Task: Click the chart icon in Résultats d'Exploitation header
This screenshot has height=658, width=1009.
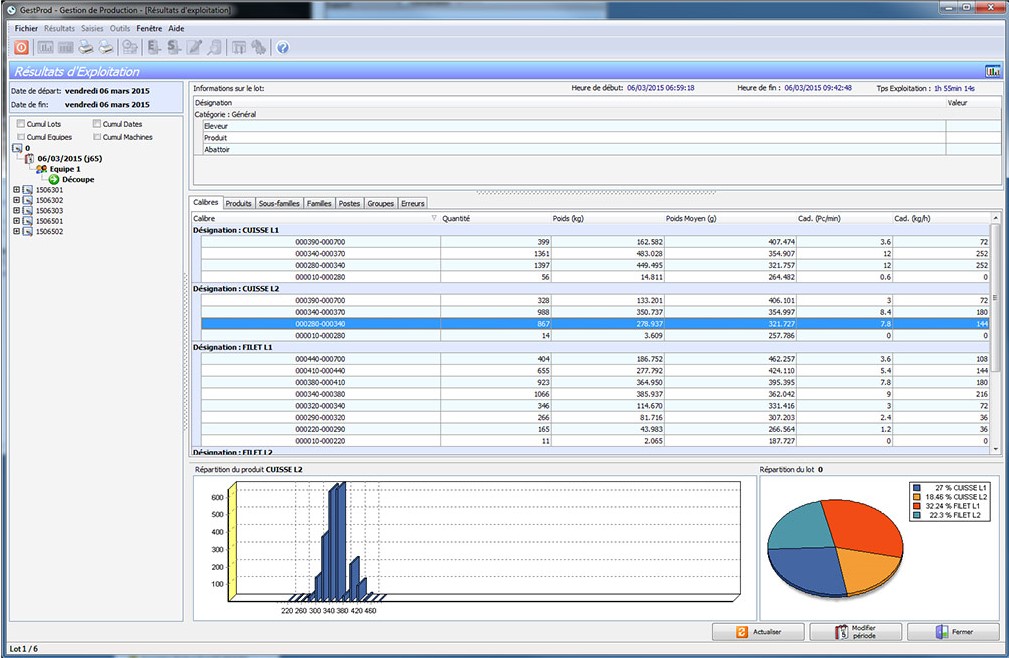Action: [992, 72]
